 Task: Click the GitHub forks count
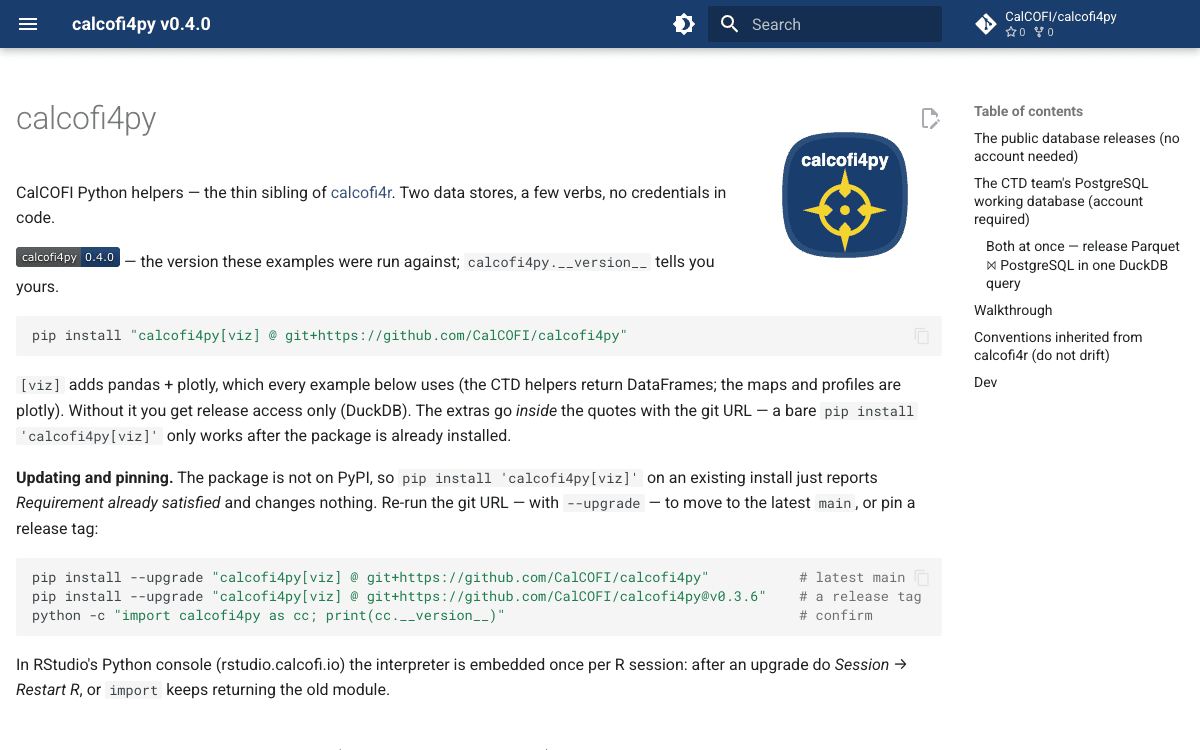1044,32
